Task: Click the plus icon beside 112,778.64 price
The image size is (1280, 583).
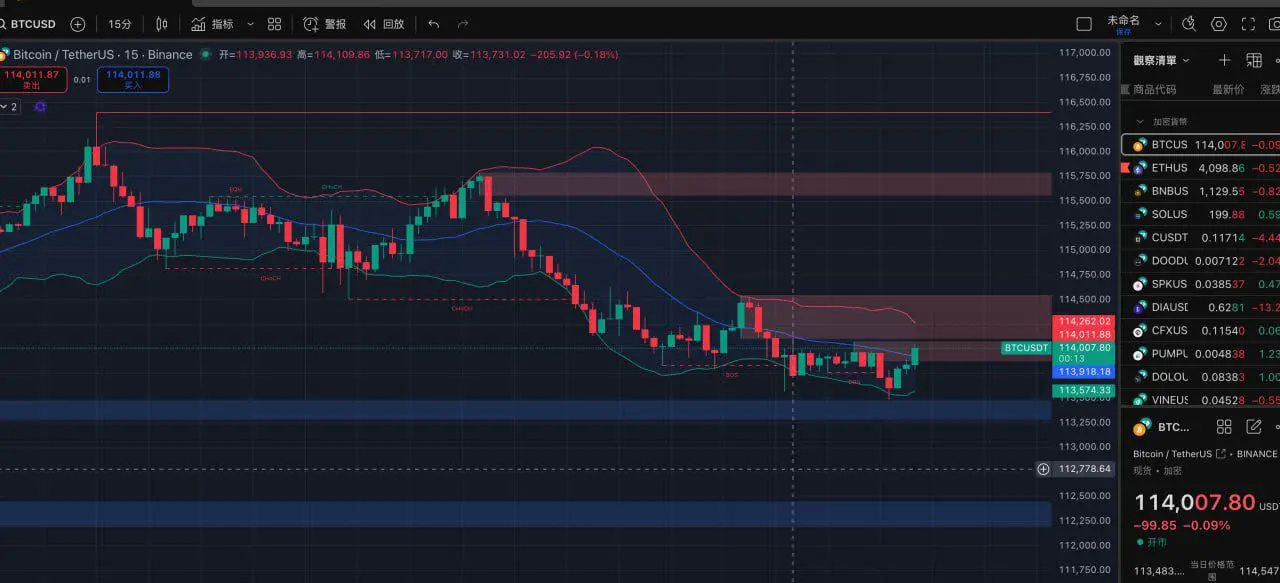Action: pos(1043,469)
